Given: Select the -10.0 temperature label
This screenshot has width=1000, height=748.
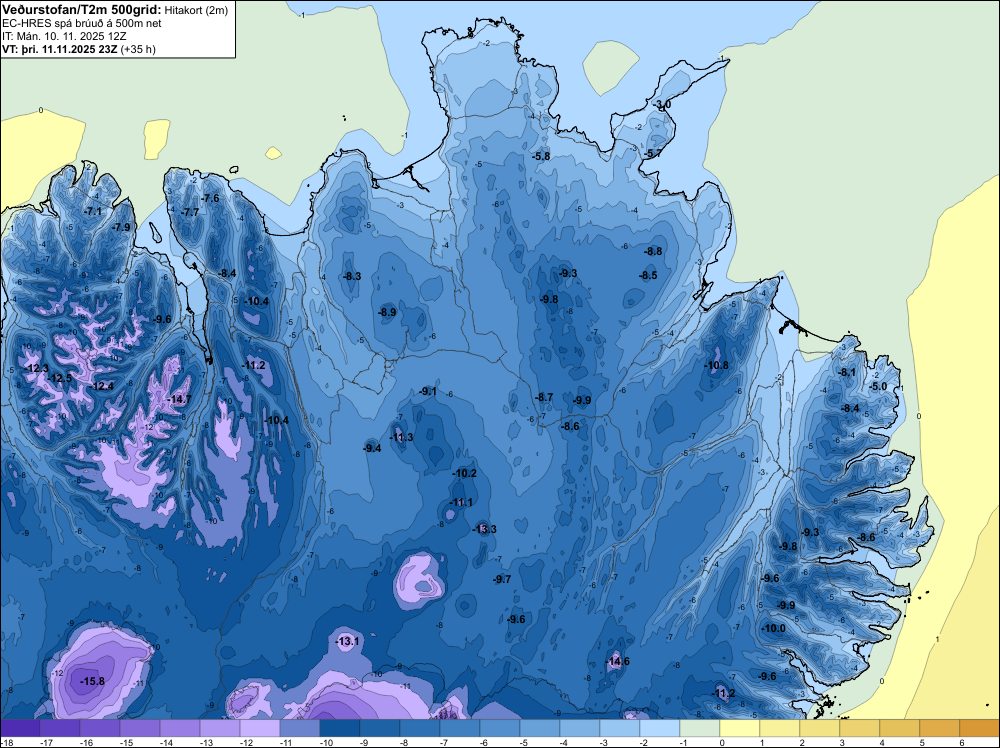Looking at the screenshot, I should pos(773,628).
